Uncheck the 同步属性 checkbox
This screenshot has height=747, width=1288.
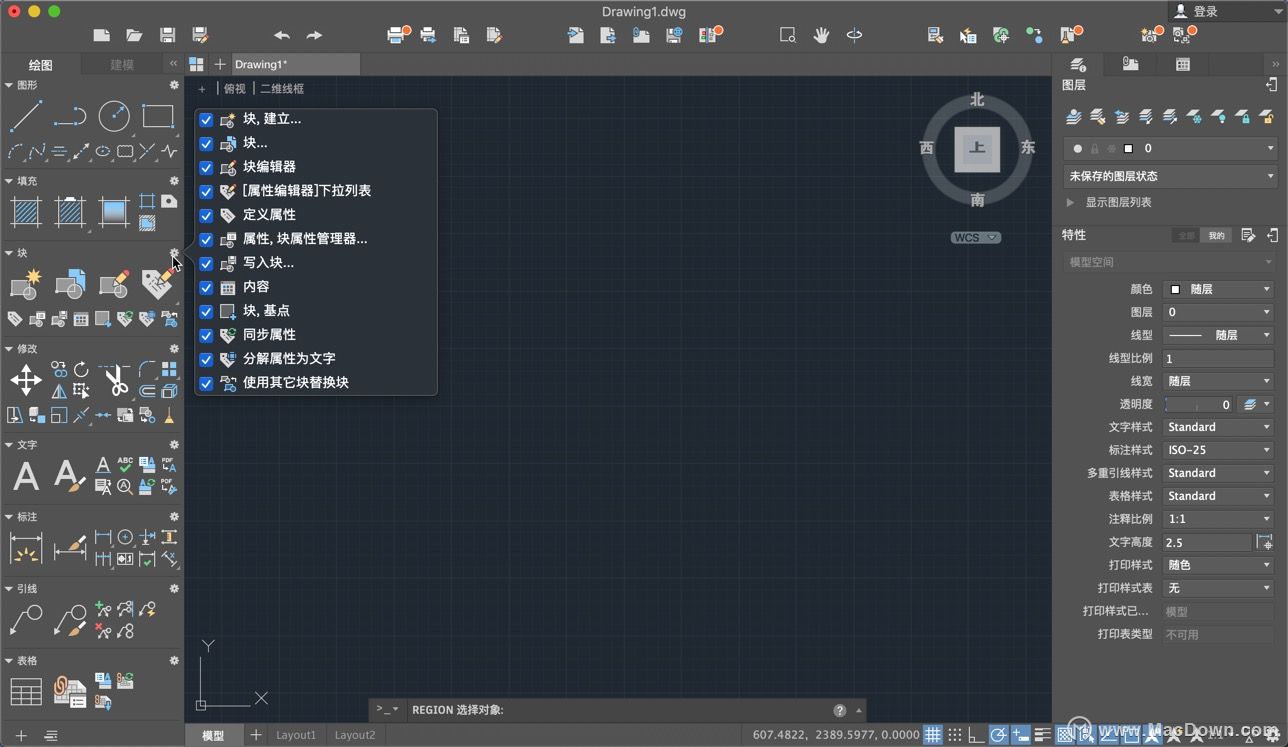205,335
